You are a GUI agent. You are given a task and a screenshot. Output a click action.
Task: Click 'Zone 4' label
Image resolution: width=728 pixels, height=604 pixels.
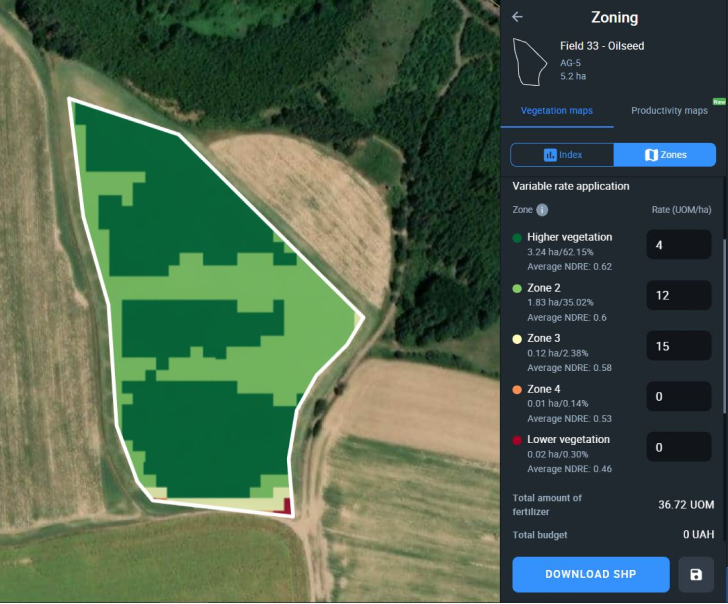click(x=544, y=389)
